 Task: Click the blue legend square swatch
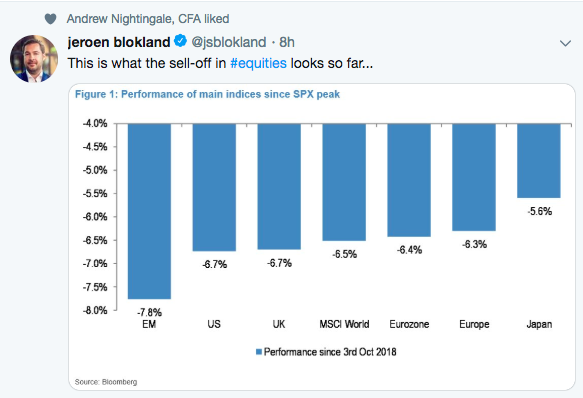(259, 352)
